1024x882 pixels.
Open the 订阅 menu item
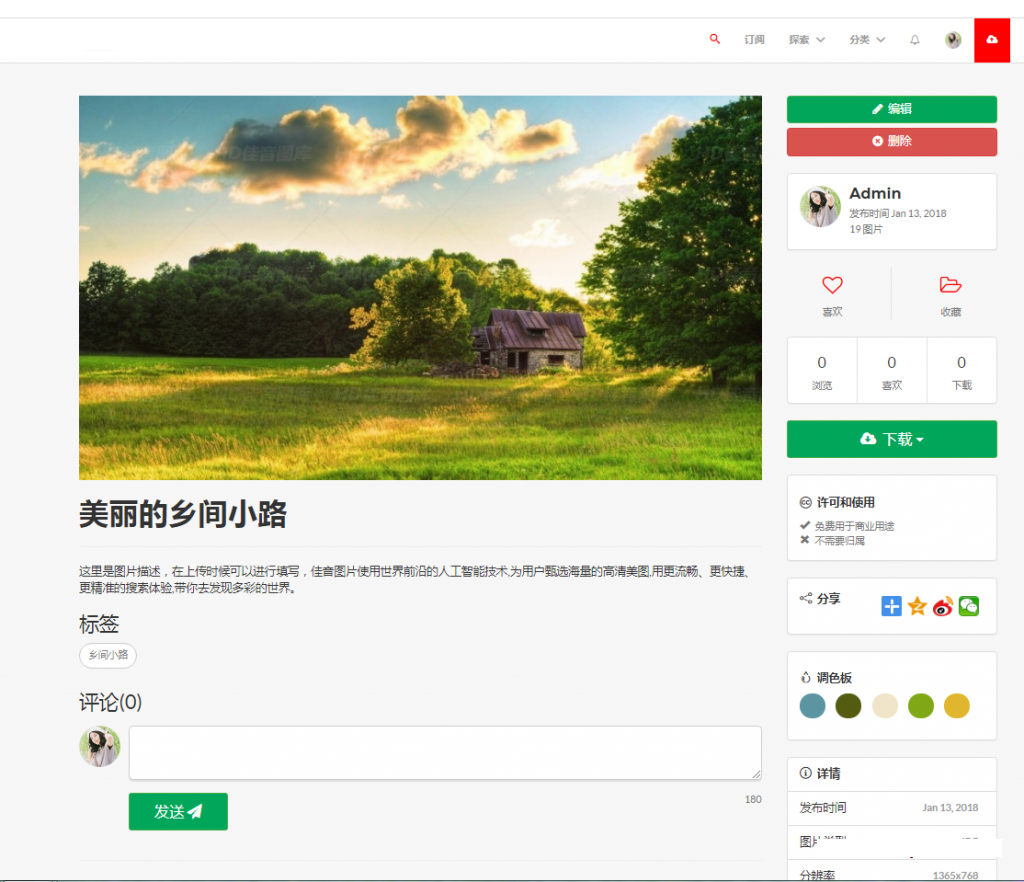coord(754,40)
